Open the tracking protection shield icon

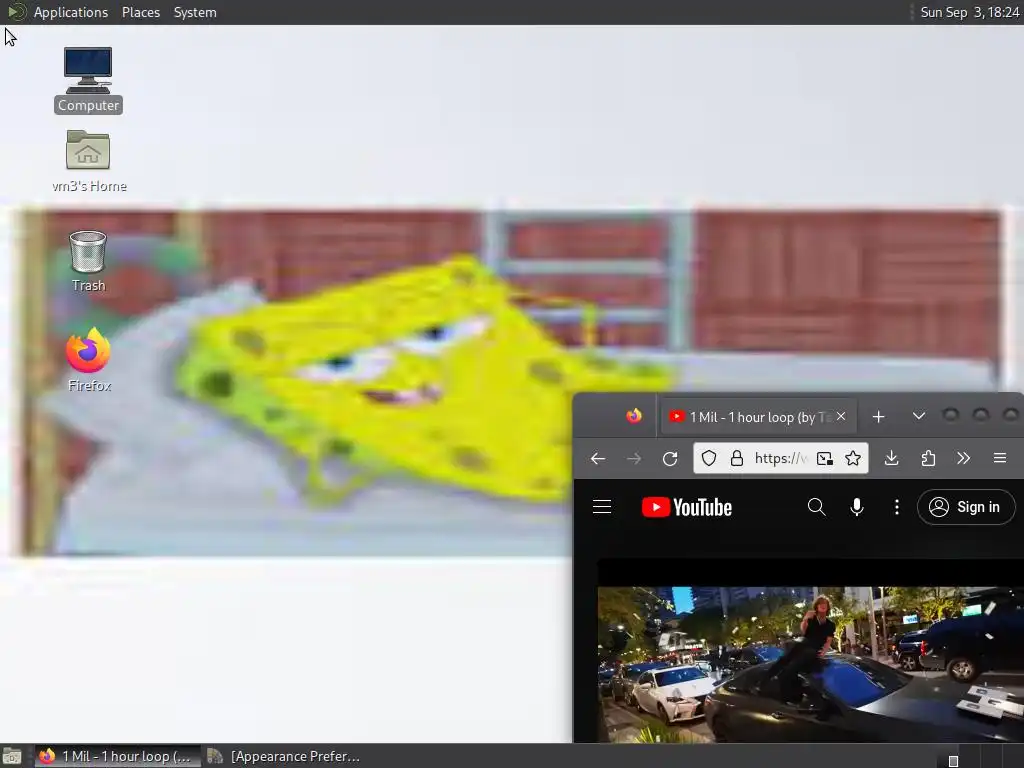click(709, 458)
